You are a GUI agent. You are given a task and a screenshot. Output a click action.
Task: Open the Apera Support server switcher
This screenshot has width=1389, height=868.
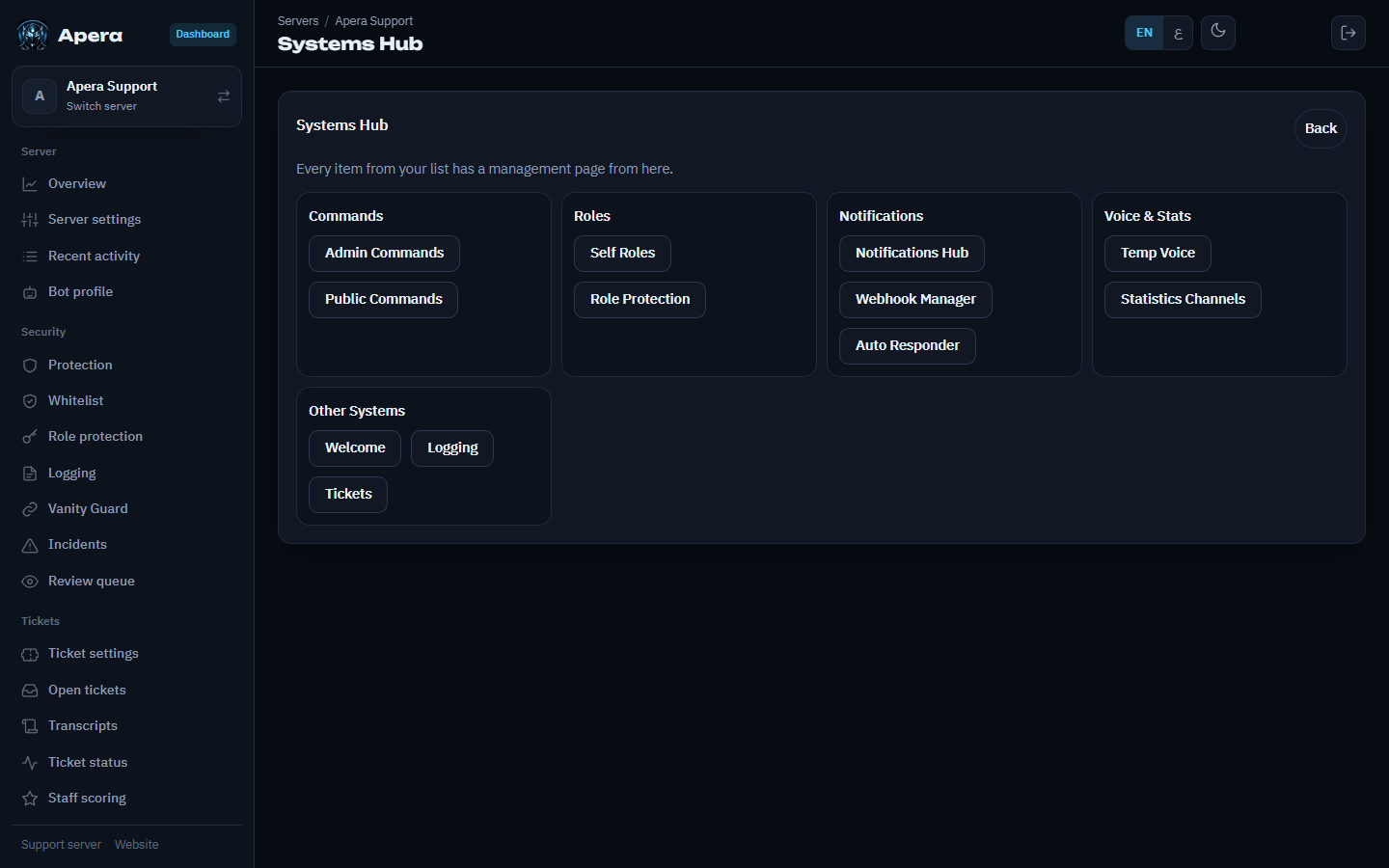tap(126, 96)
